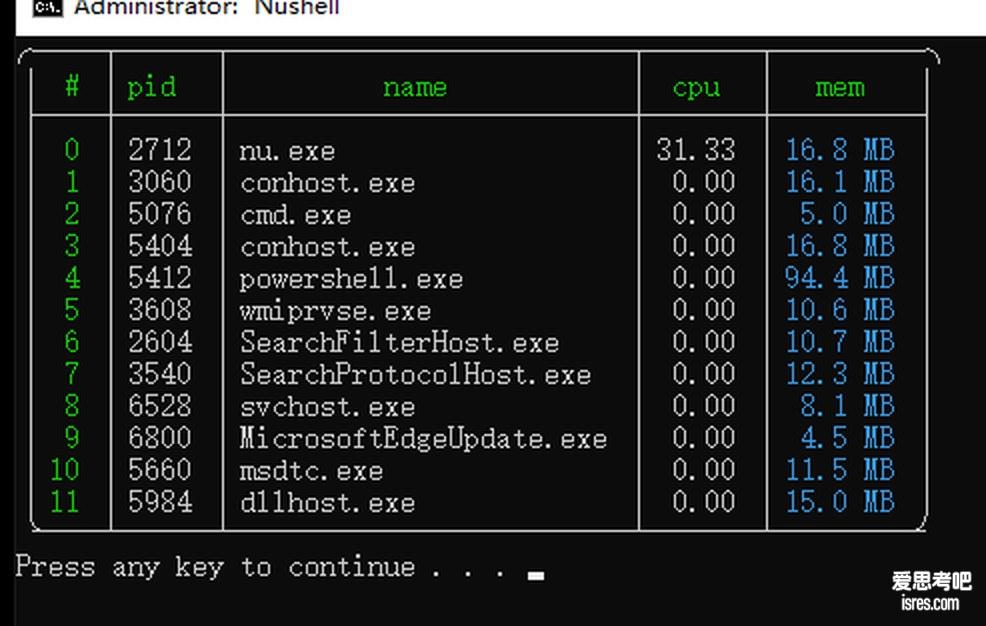The width and height of the screenshot is (986, 626).
Task: Click the 'Administrator: Nushell' window title
Action: (x=207, y=8)
